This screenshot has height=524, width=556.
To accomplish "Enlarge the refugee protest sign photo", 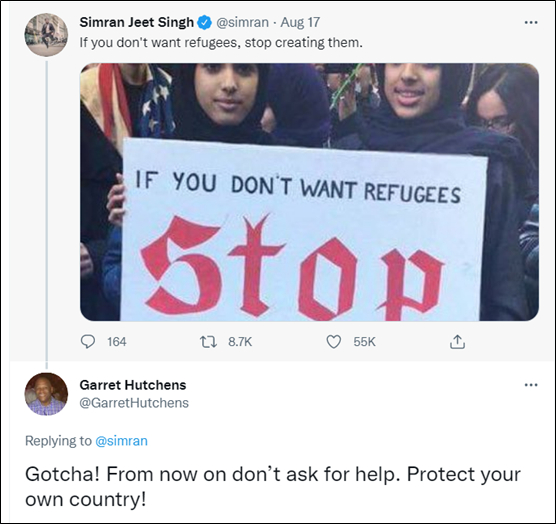I will 309,192.
